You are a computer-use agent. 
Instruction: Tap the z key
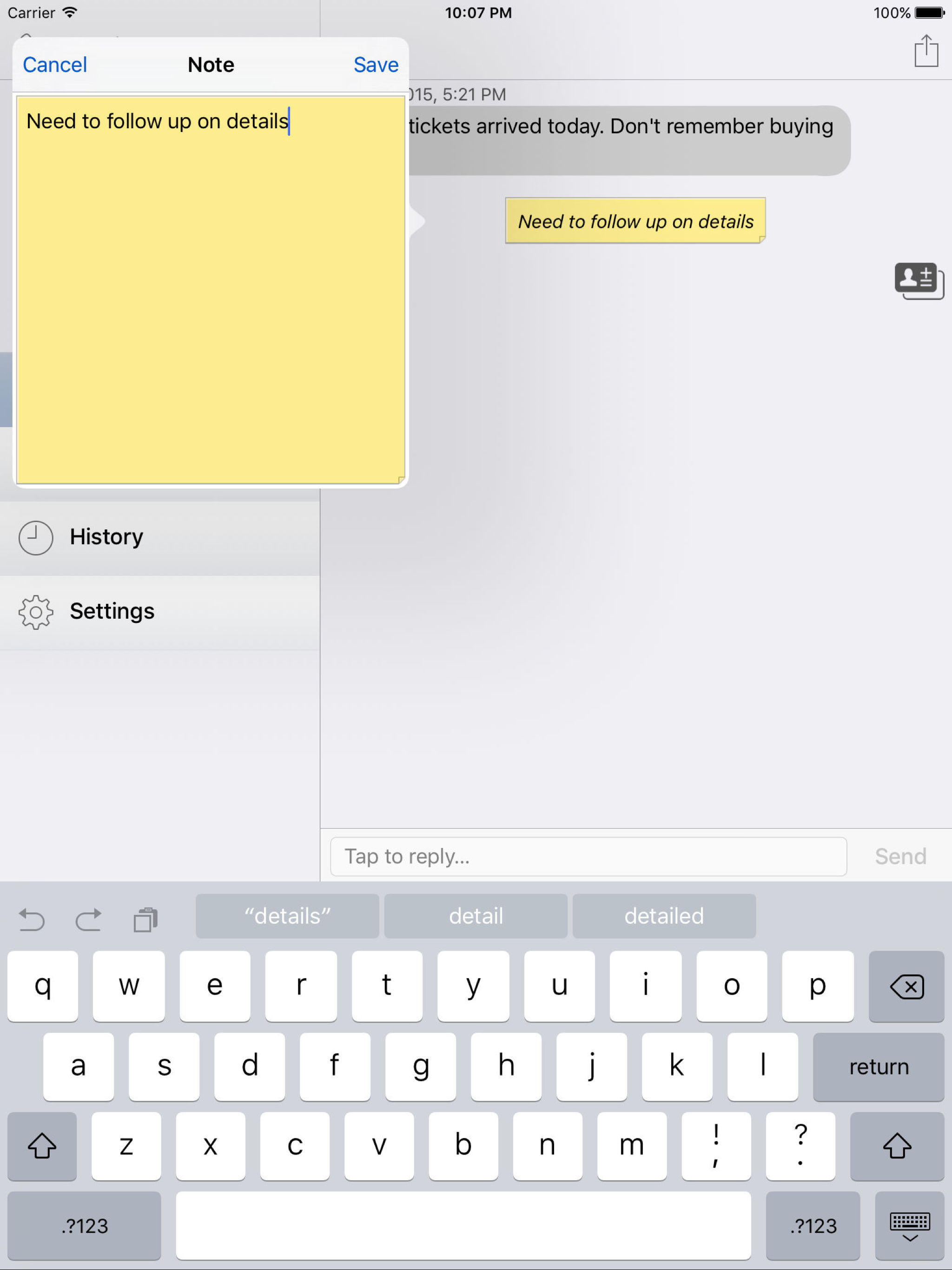(126, 1146)
